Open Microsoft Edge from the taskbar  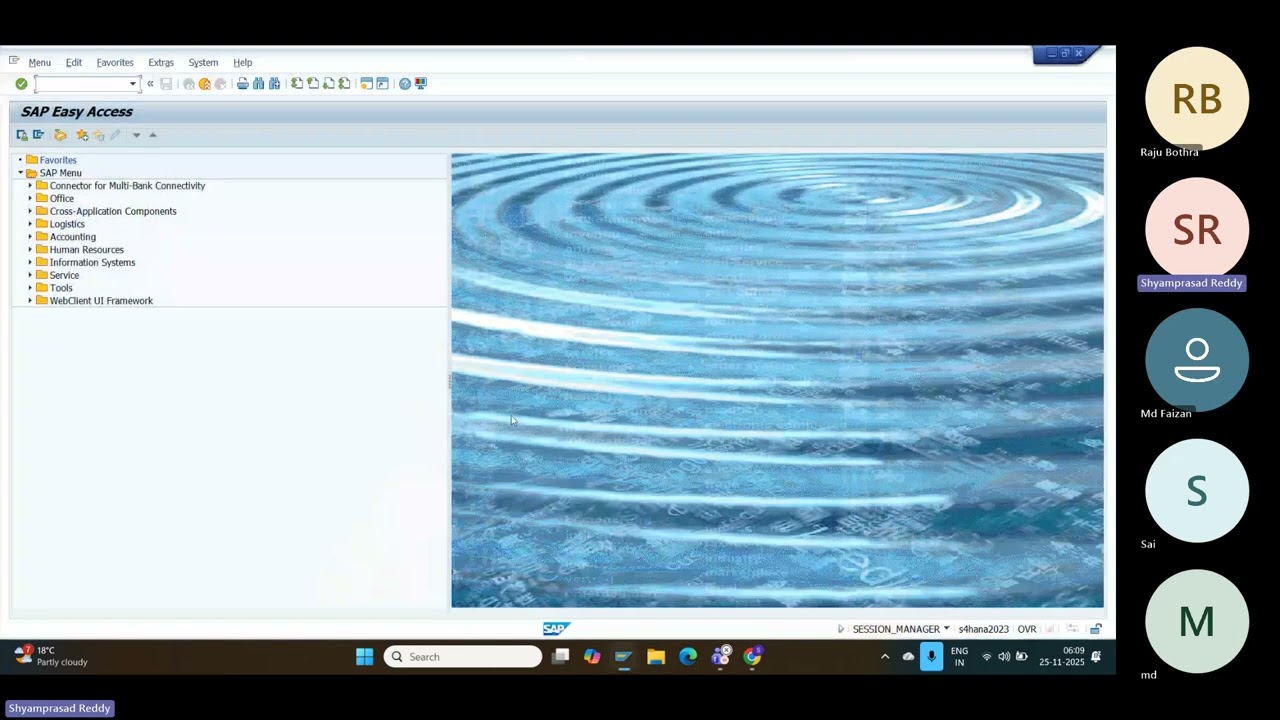(688, 657)
